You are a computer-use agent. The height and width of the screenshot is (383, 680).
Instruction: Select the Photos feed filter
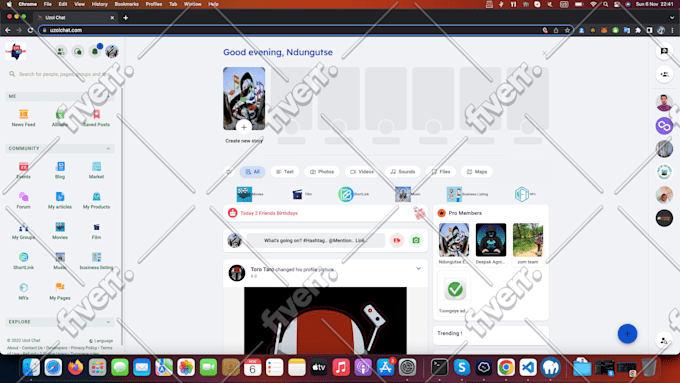click(x=322, y=172)
